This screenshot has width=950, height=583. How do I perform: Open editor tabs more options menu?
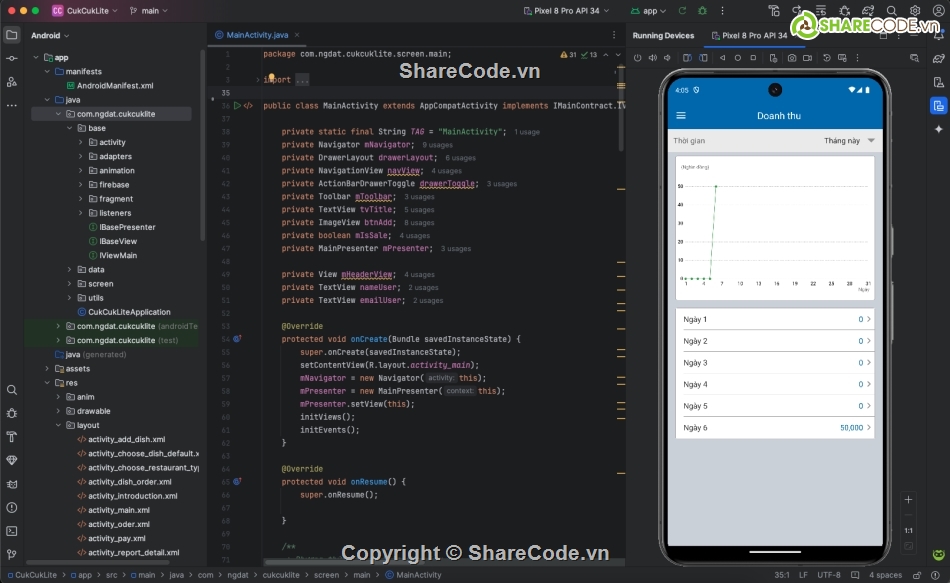point(614,35)
